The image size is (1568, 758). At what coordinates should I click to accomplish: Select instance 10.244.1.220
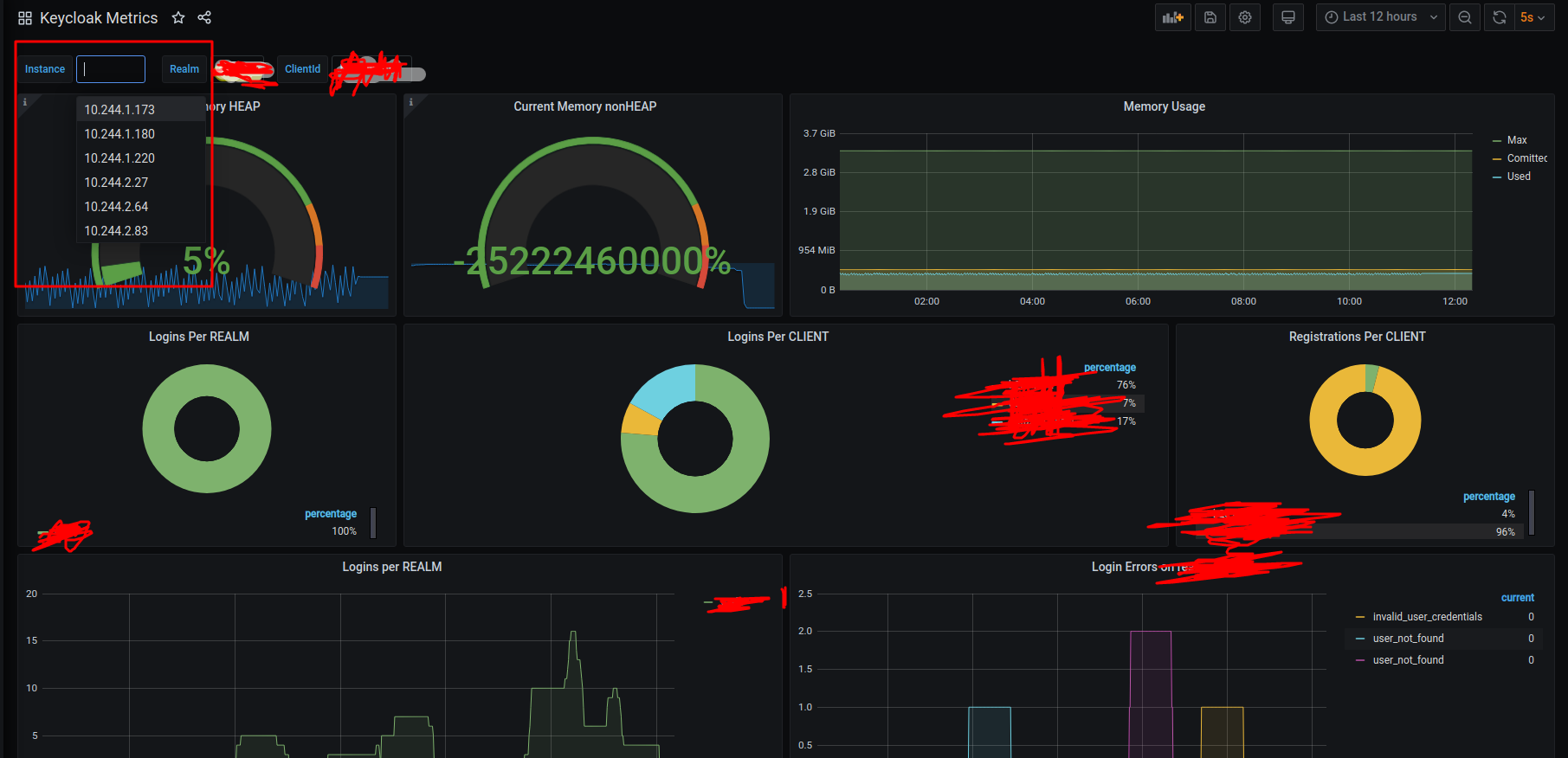141,157
